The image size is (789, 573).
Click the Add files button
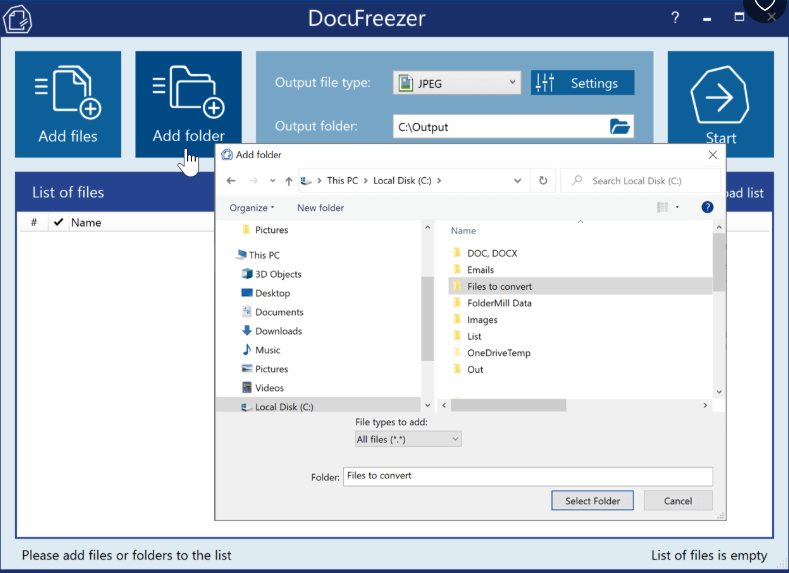(68, 104)
